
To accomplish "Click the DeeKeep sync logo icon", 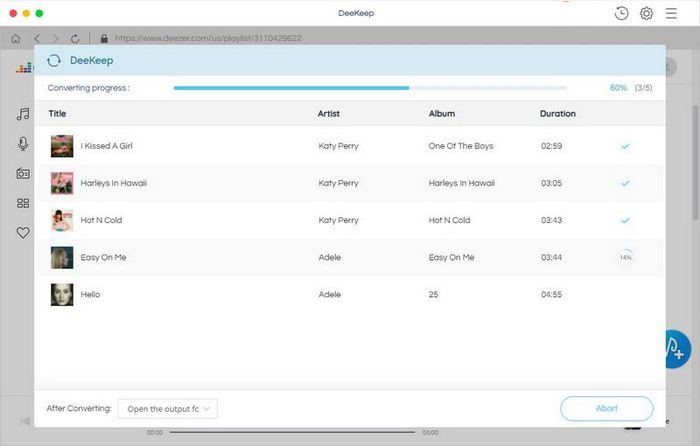I will point(54,60).
